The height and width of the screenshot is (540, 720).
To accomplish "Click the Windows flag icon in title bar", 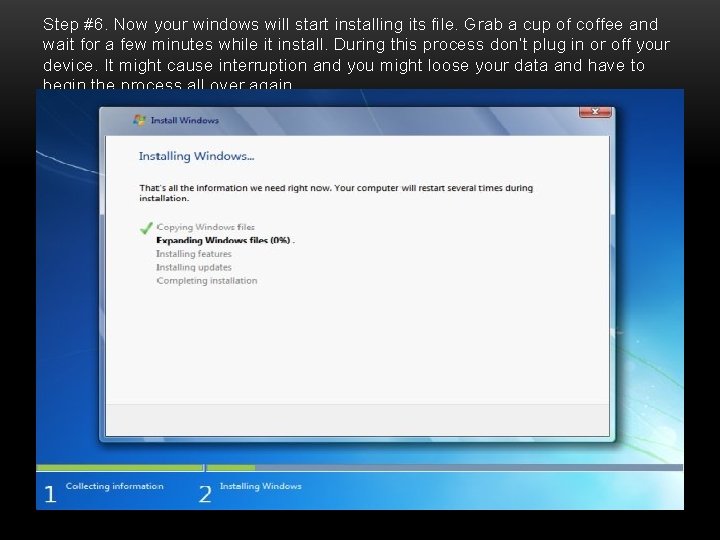I will tap(139, 120).
